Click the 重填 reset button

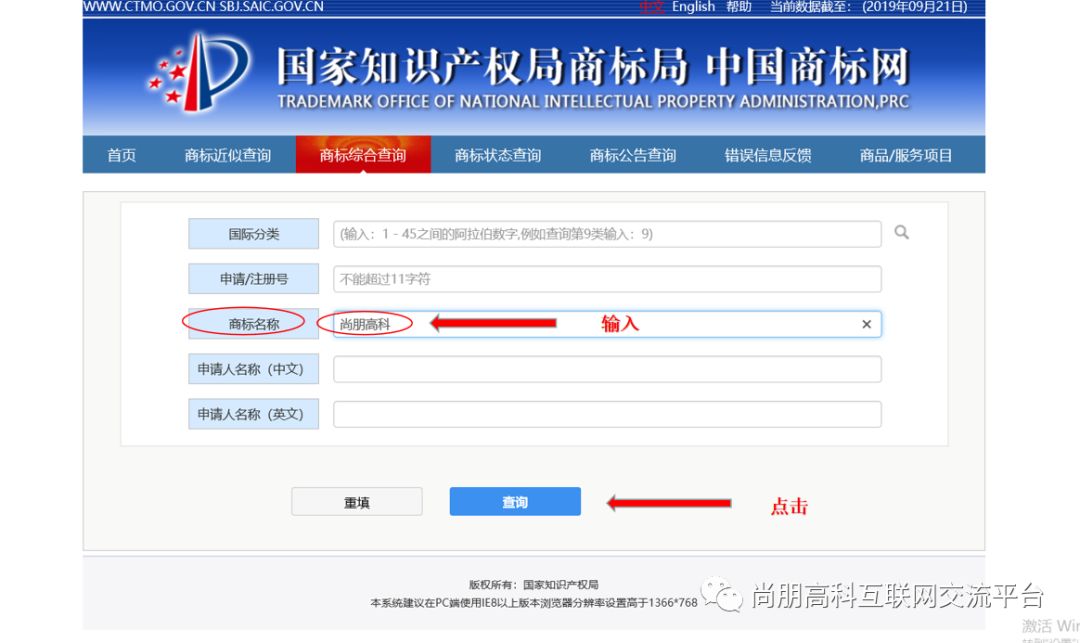[x=357, y=502]
